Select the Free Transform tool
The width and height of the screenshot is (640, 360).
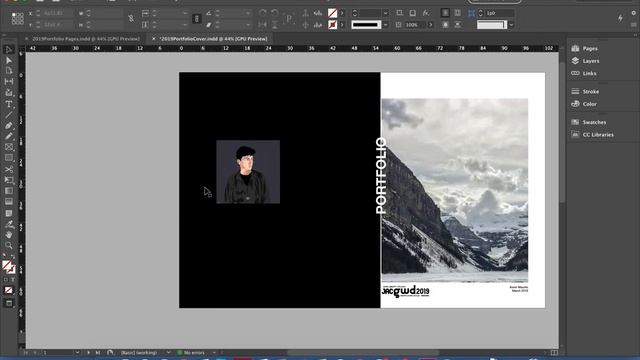(9, 180)
